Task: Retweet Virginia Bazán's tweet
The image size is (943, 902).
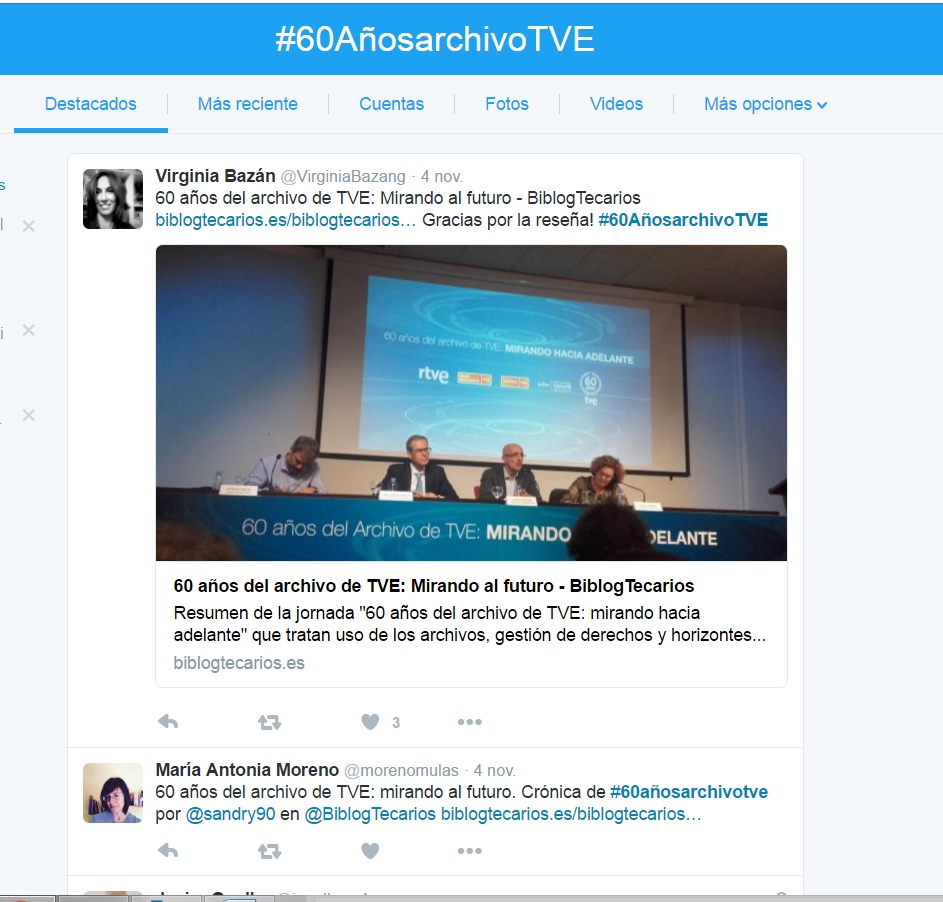Action: click(x=269, y=722)
